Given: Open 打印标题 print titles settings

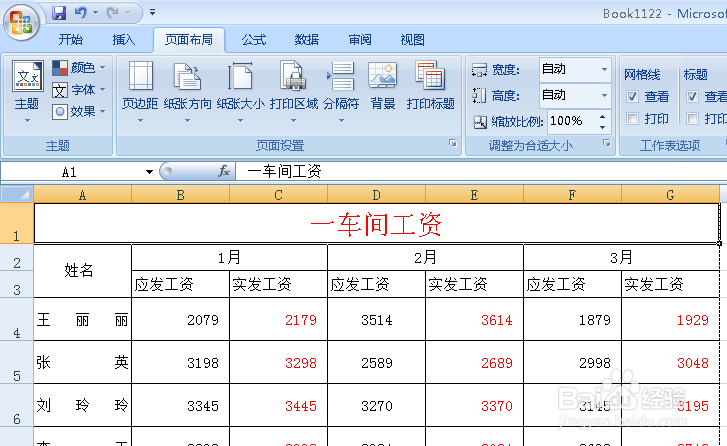Looking at the screenshot, I should pos(430,86).
